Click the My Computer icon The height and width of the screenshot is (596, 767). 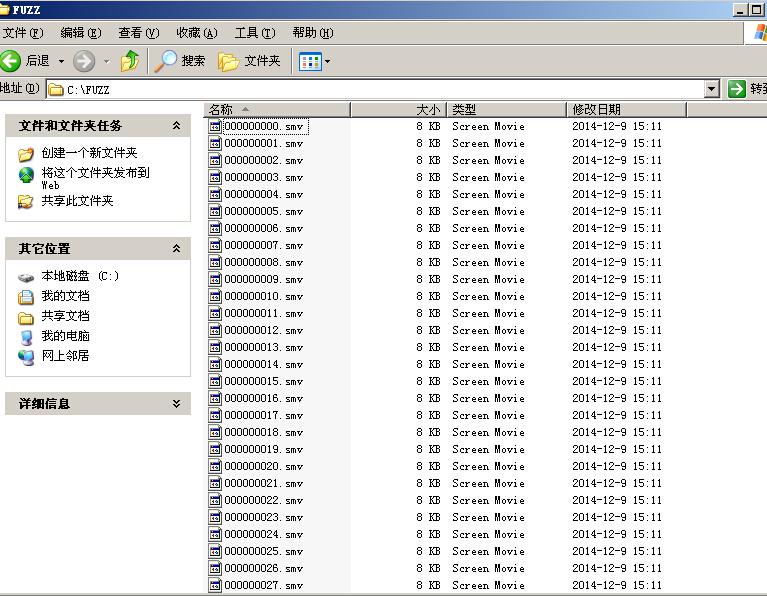(26, 337)
